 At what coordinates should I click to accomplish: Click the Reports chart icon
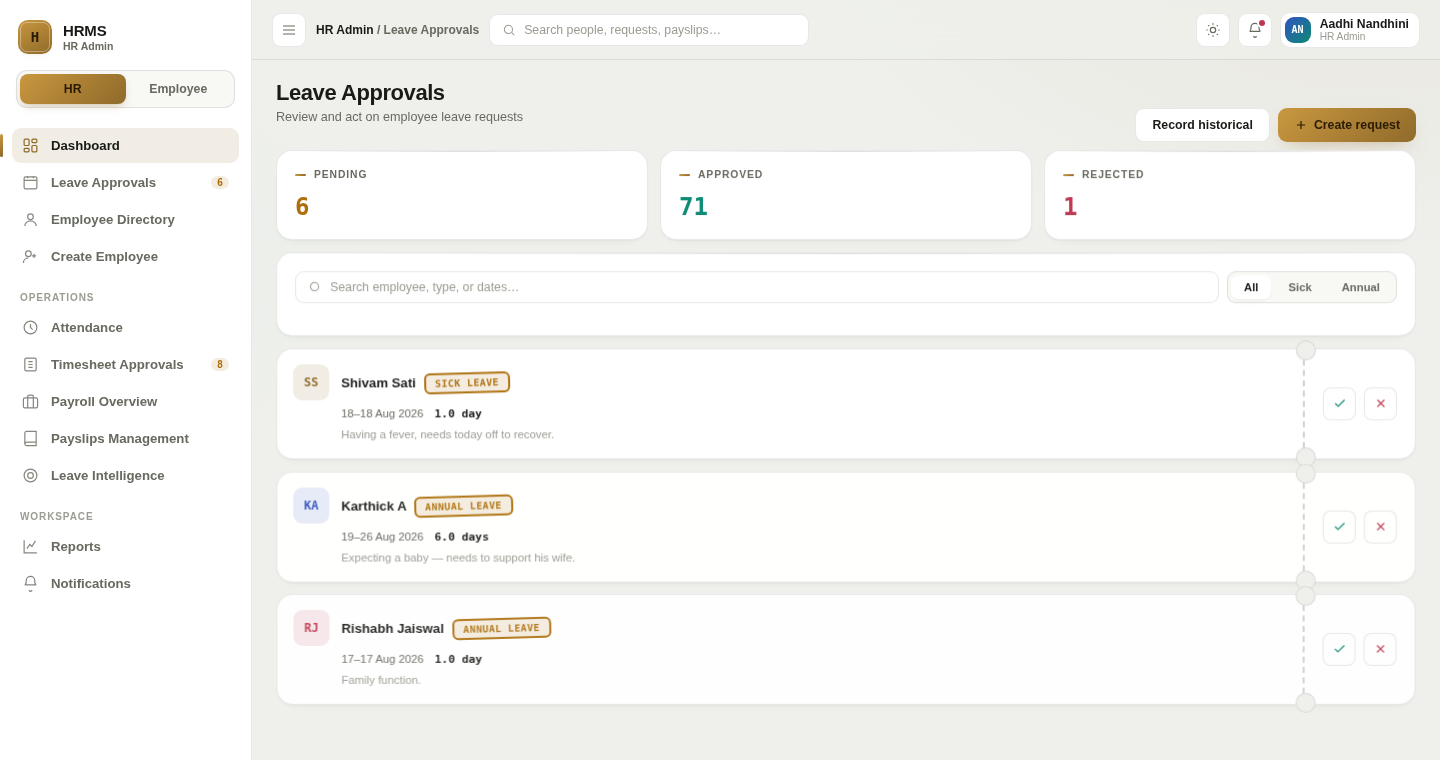pyautogui.click(x=31, y=547)
